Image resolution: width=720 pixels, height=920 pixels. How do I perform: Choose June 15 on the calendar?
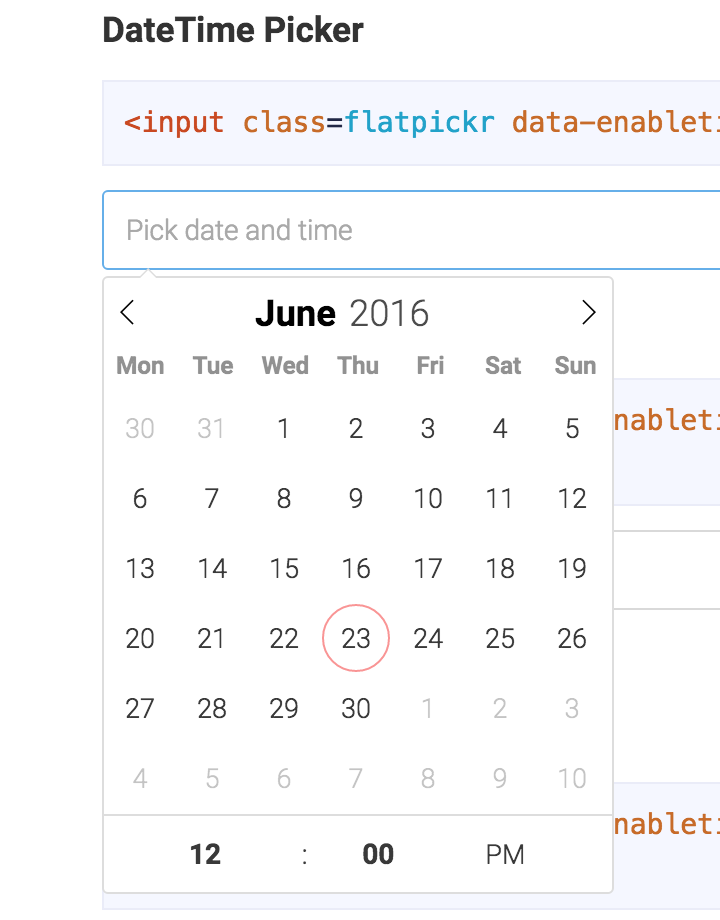point(284,569)
